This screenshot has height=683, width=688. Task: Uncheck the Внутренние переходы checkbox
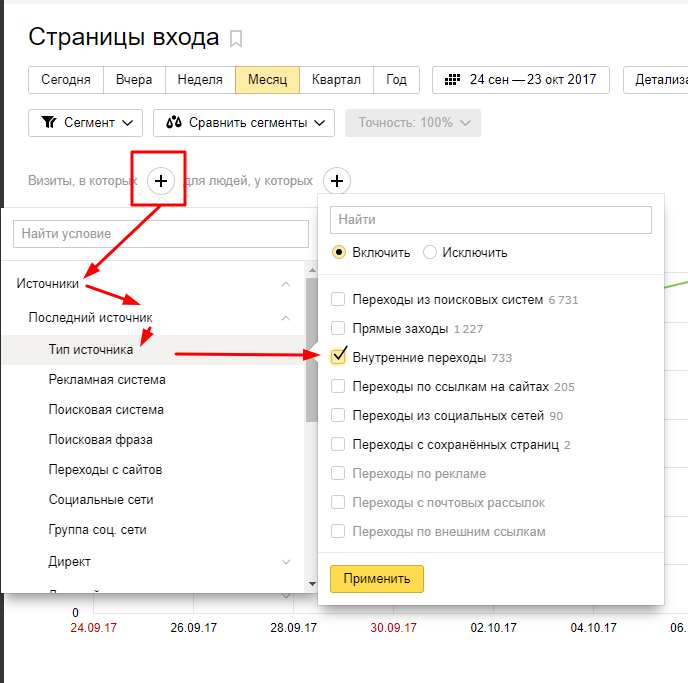[x=338, y=357]
